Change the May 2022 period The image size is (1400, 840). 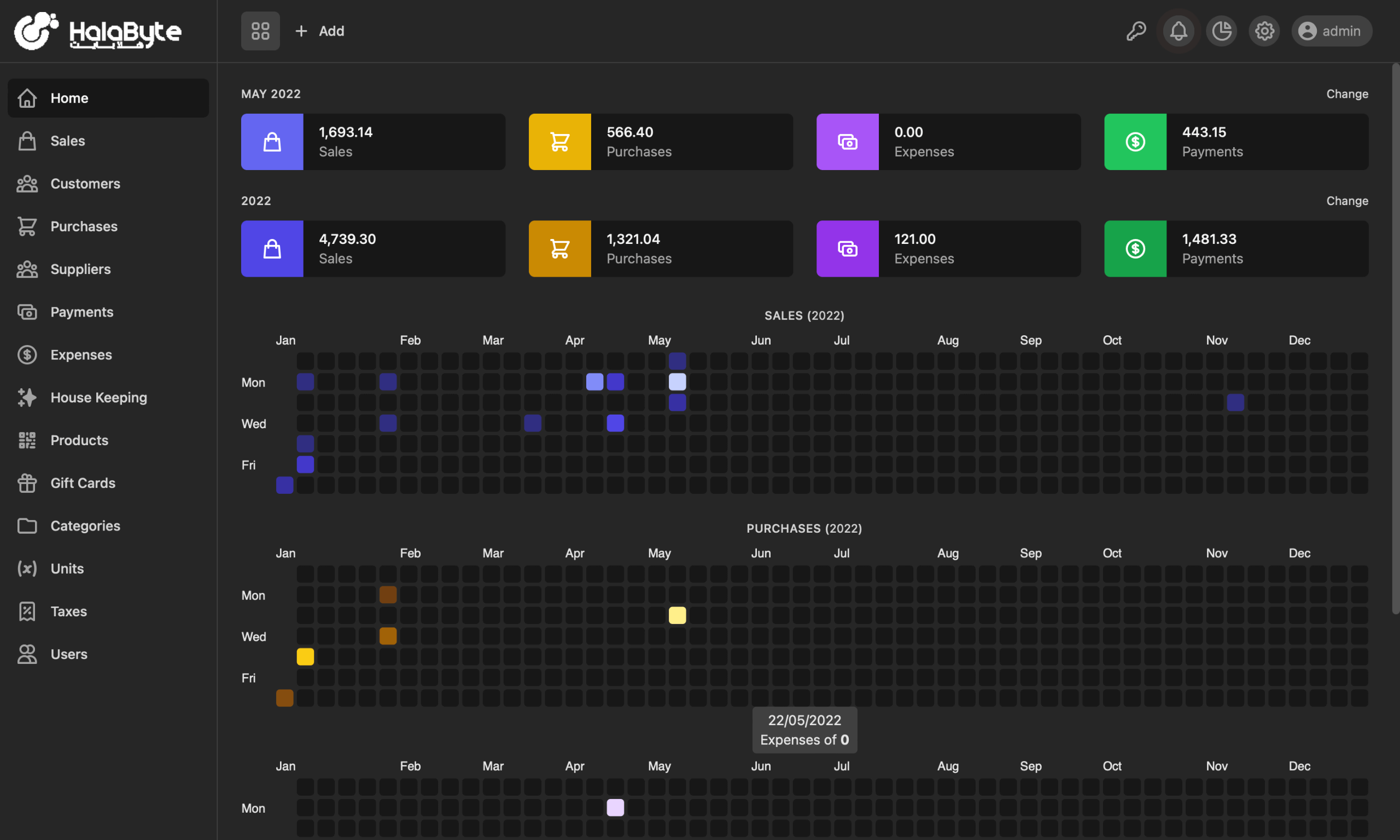1347,94
